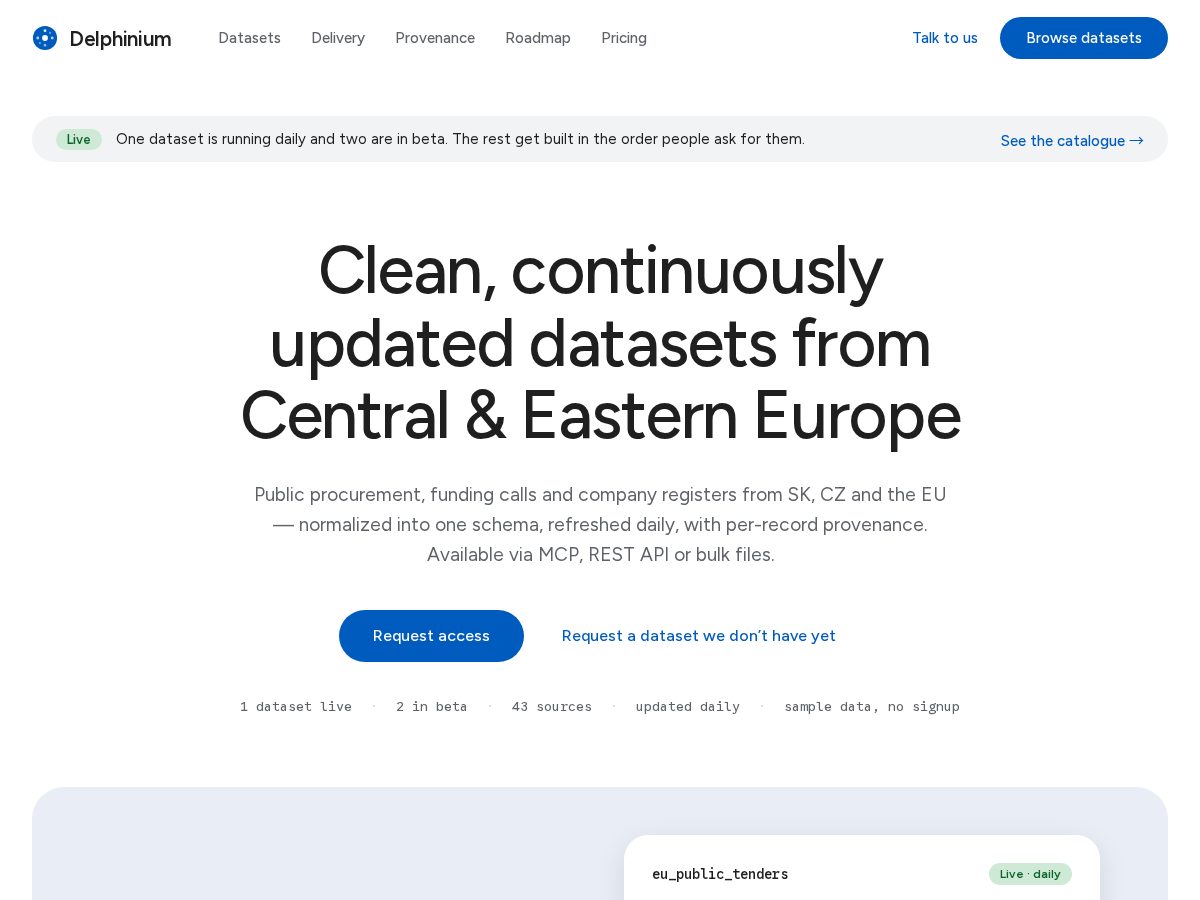
Task: Click the Talk to us link
Action: coord(945,38)
